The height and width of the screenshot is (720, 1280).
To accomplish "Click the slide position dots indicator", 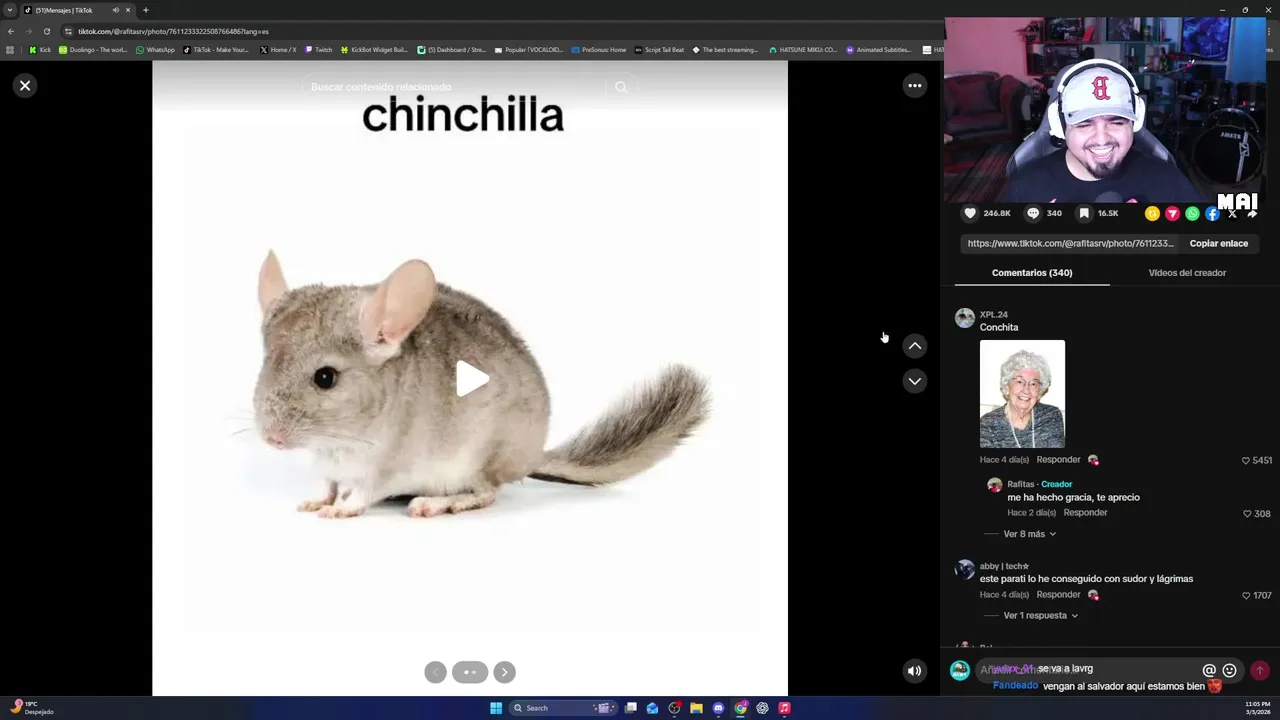I will click(470, 672).
